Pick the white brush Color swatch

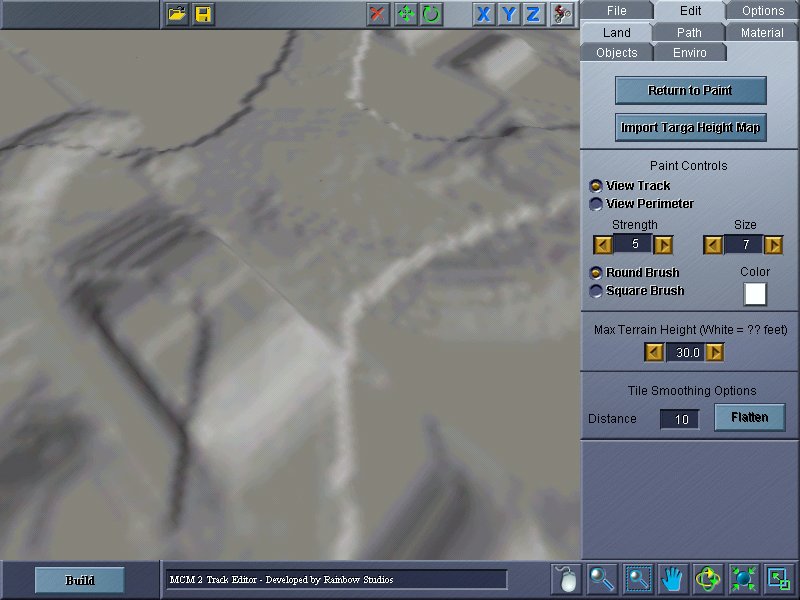755,294
